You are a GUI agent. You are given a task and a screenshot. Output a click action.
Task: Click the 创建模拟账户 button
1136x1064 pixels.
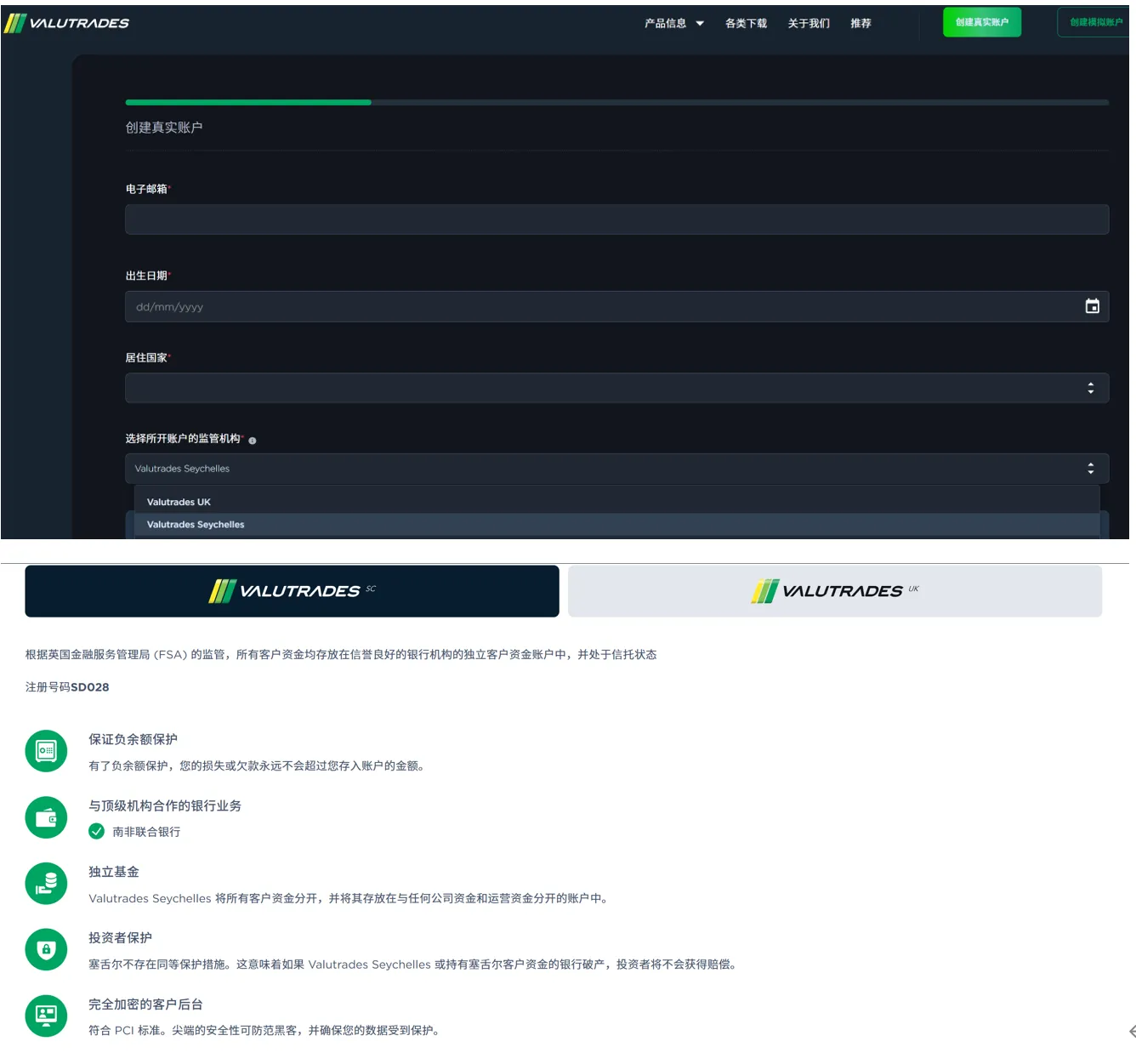tap(1095, 22)
